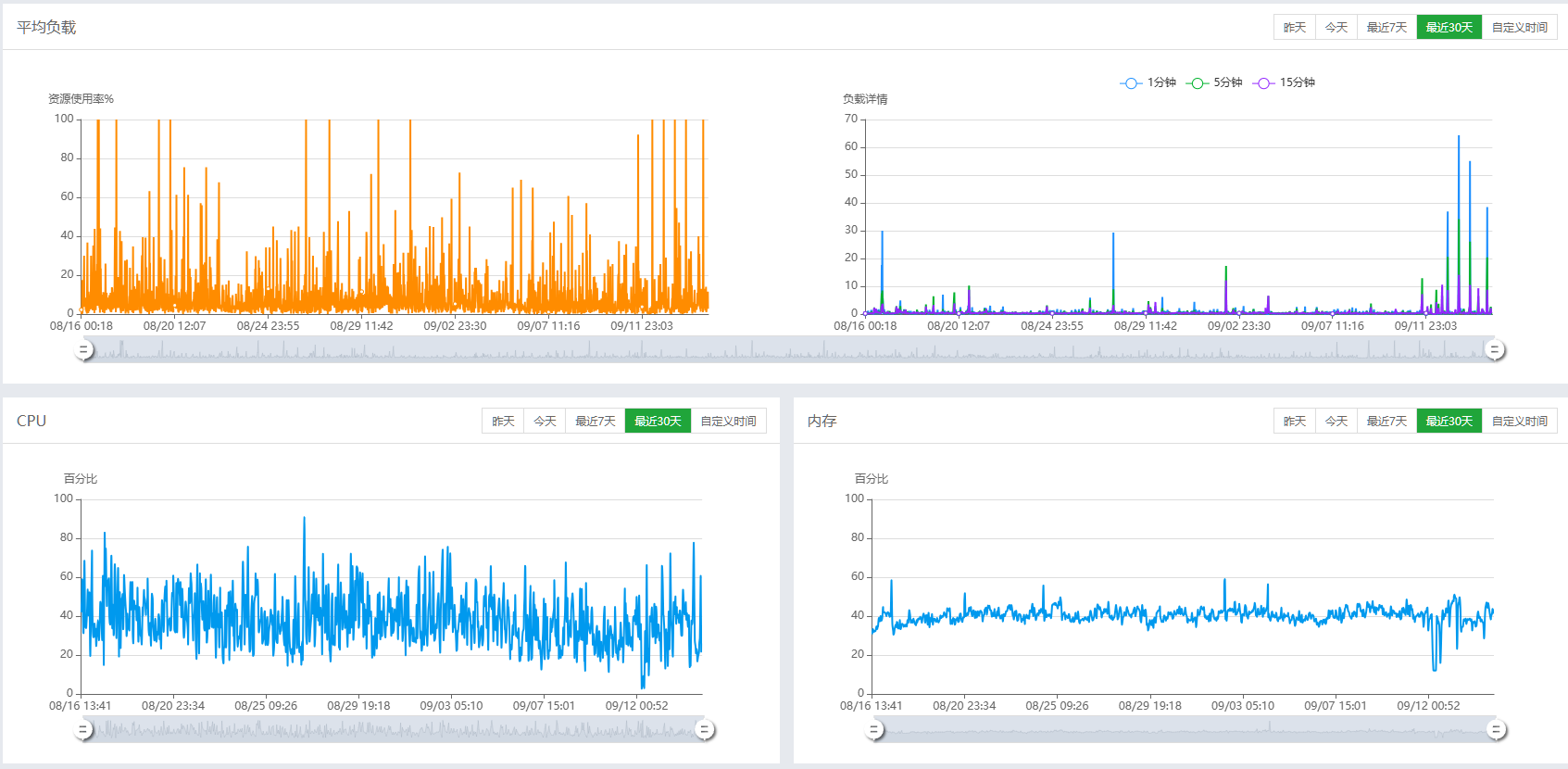
Task: Select 昨天 tab in CPU panel
Action: pos(503,422)
